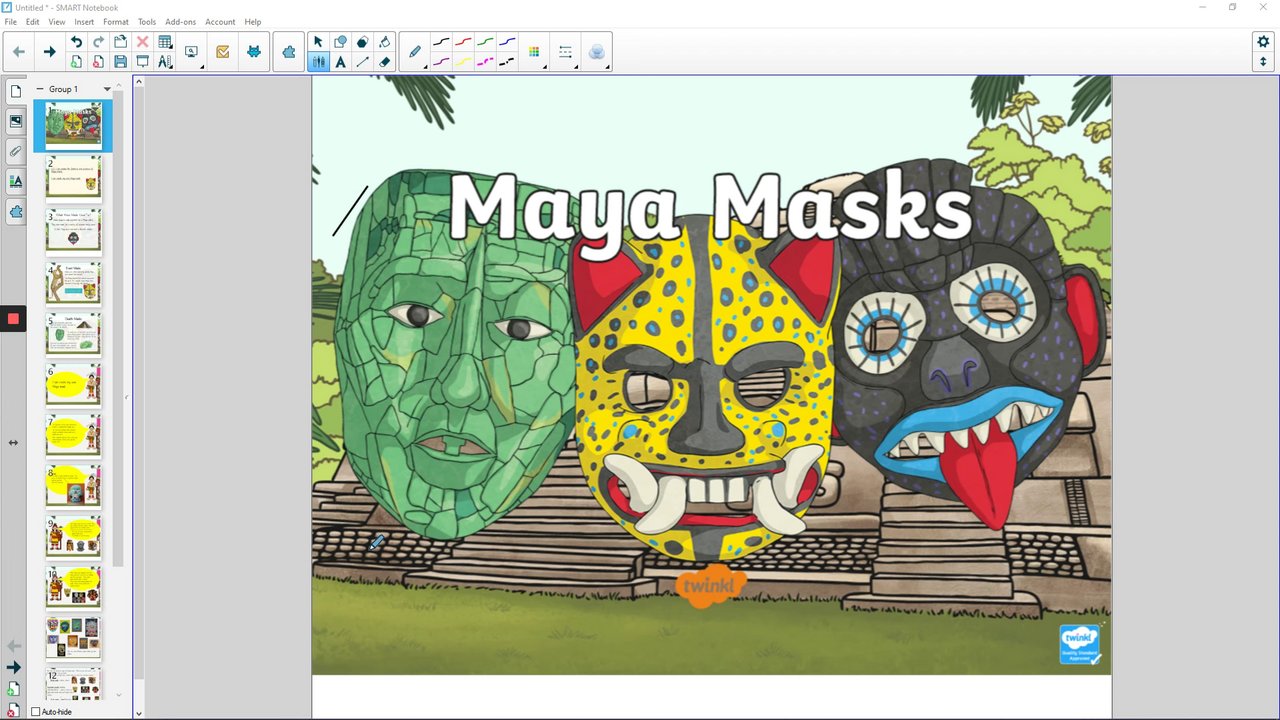Switch to the Properties tab
Image resolution: width=1280 pixels, height=720 pixels.
tap(15, 181)
